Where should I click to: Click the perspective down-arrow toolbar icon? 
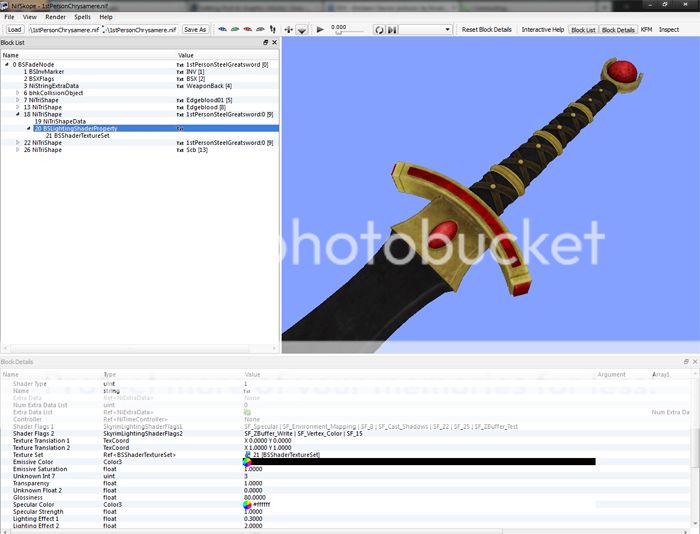pyautogui.click(x=302, y=30)
